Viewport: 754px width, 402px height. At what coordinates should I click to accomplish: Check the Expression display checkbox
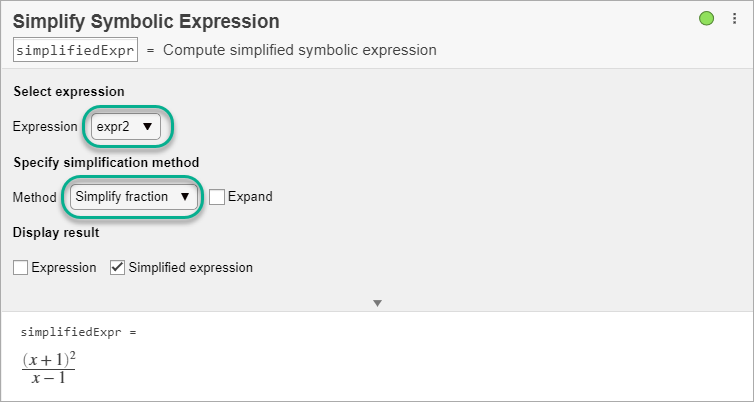(x=21, y=268)
